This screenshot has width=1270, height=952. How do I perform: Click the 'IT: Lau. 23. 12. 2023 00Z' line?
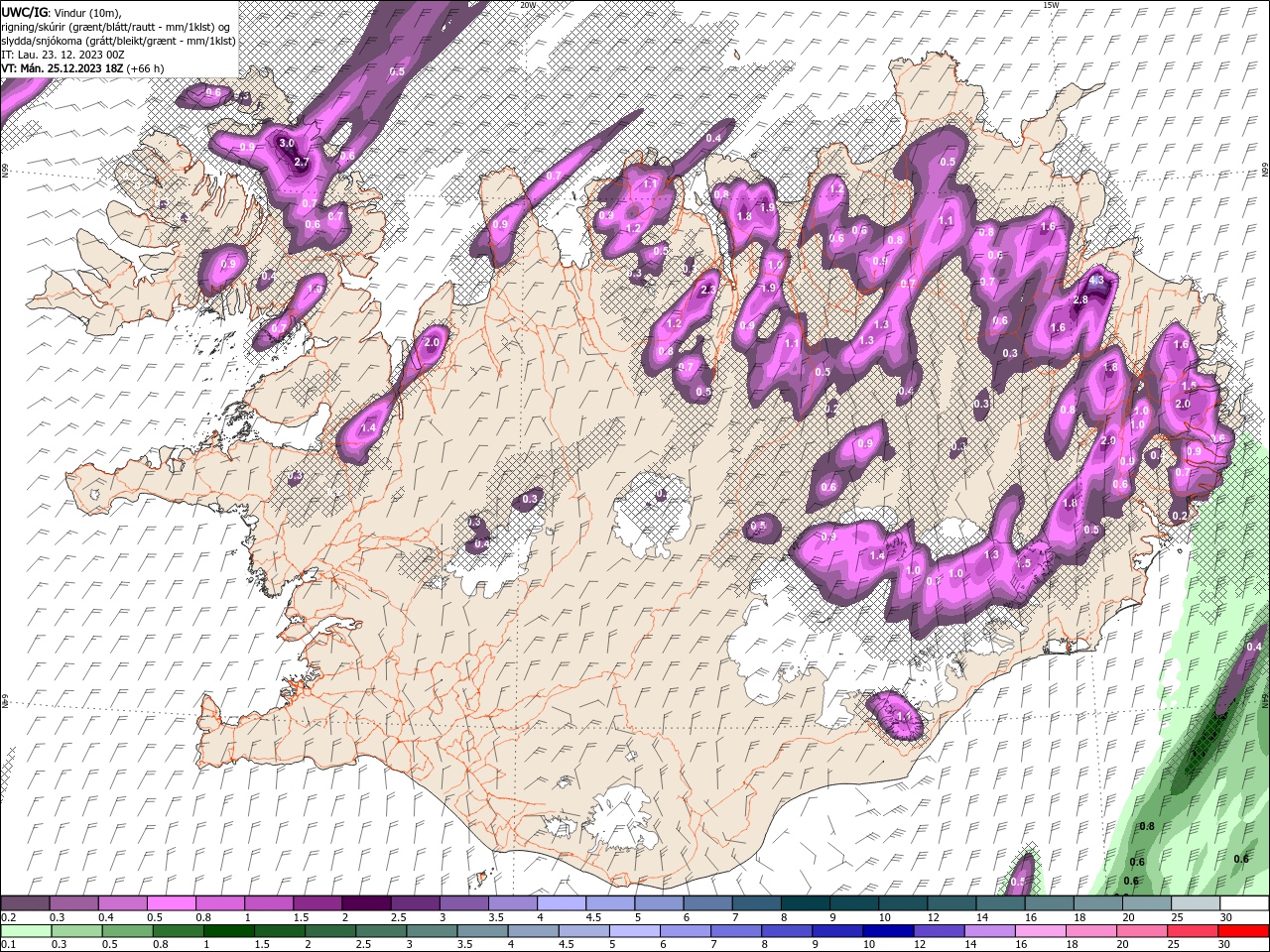coord(63,55)
